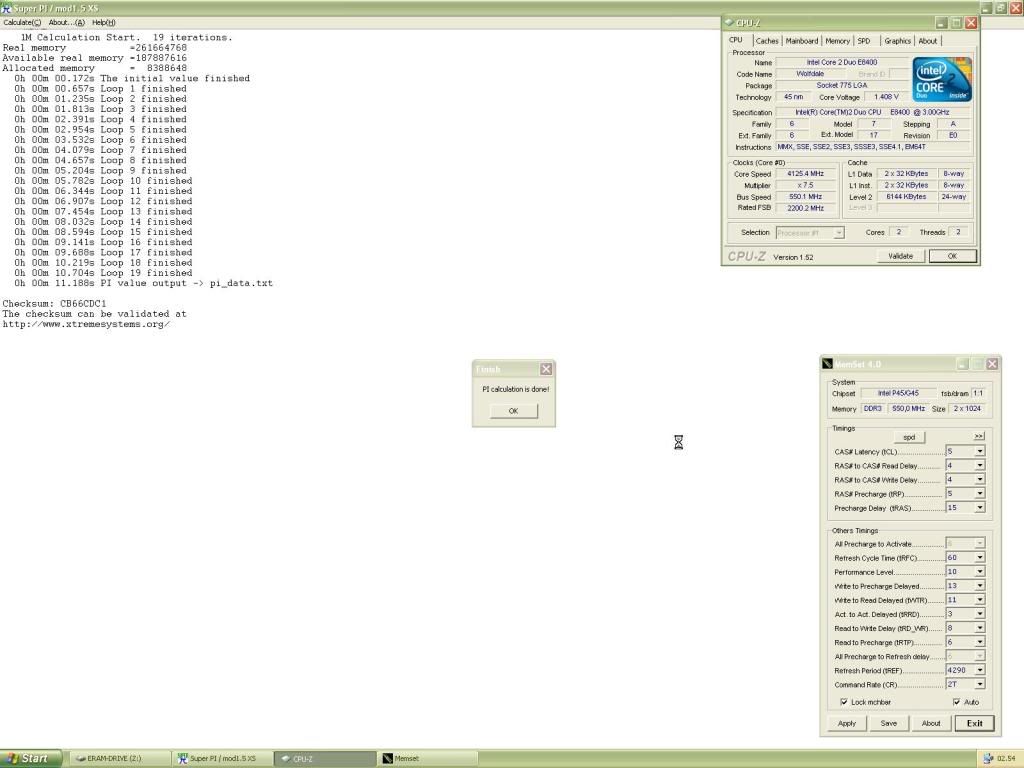Open the Precharge Delay (tRAS) dropdown
The width and height of the screenshot is (1024, 768).
[980, 507]
